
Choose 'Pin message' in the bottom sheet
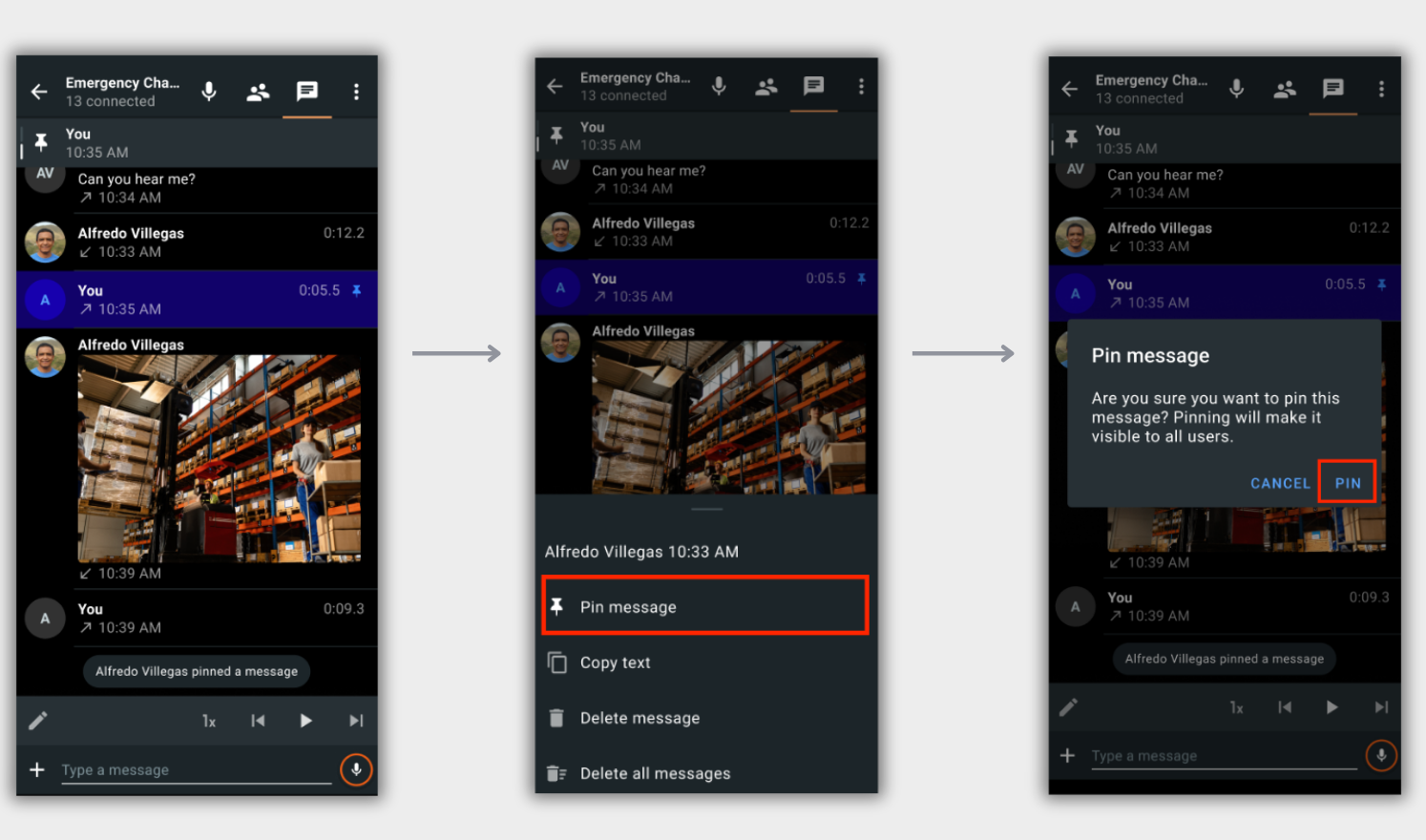pyautogui.click(x=705, y=606)
